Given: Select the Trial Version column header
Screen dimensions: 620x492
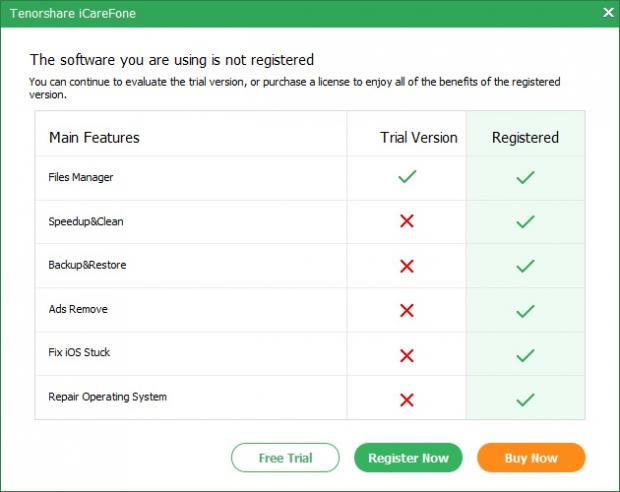Looking at the screenshot, I should point(418,137).
